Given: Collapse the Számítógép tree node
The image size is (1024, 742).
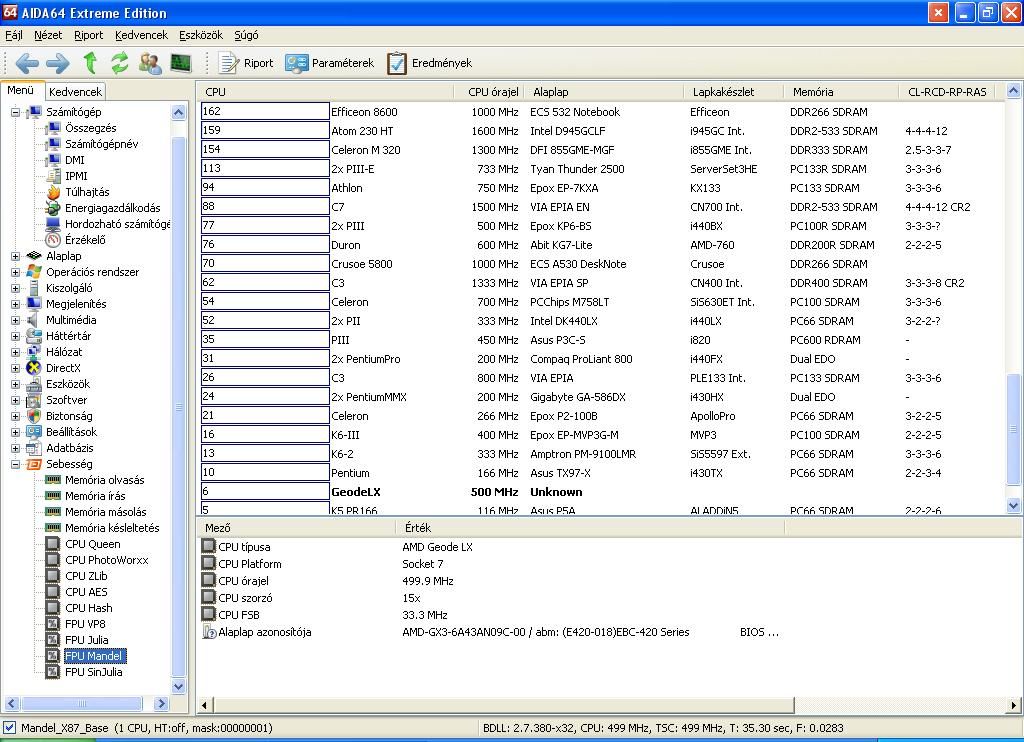Looking at the screenshot, I should coord(15,112).
